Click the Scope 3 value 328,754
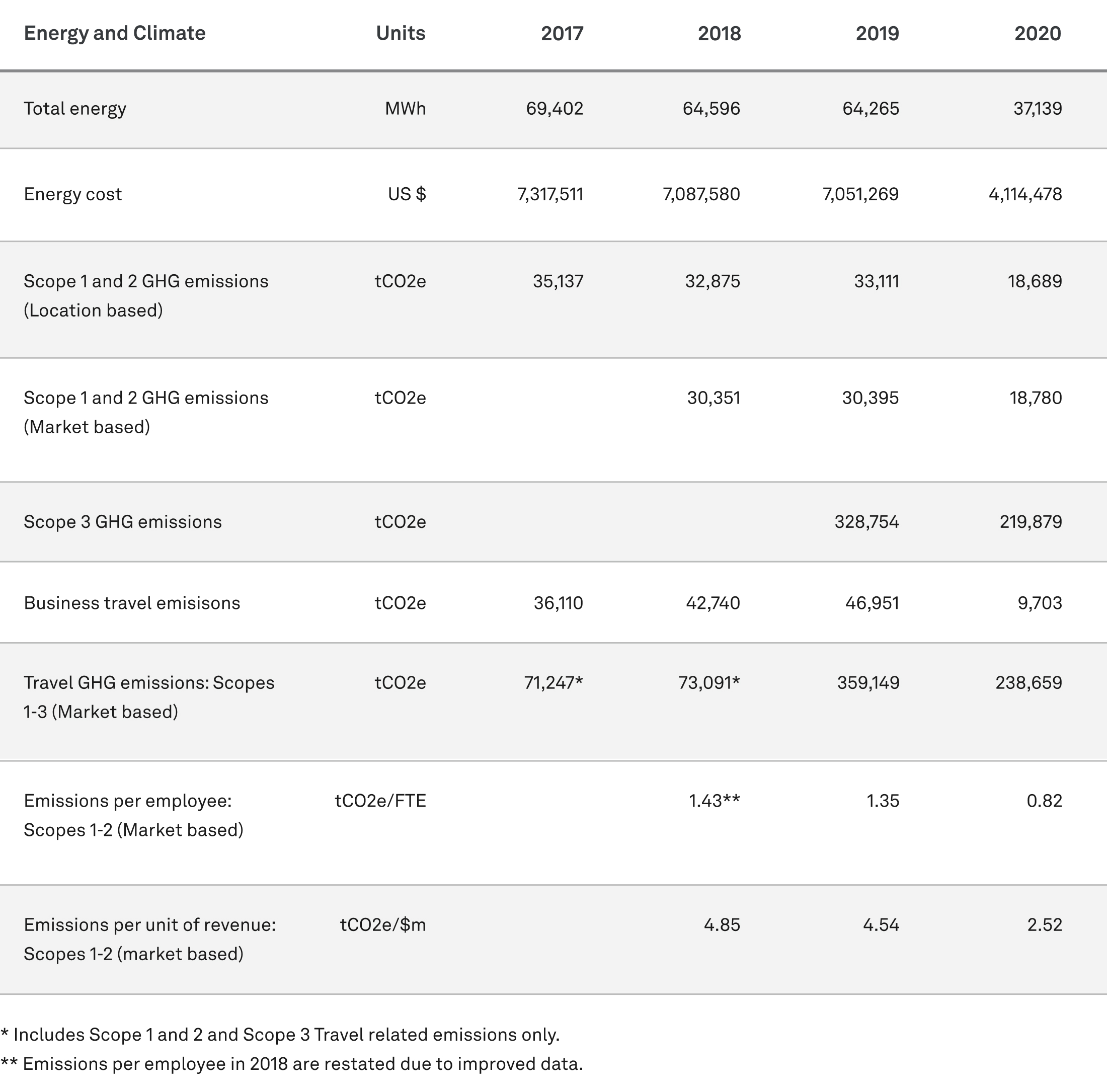Image resolution: width=1107 pixels, height=1092 pixels. coord(867,522)
